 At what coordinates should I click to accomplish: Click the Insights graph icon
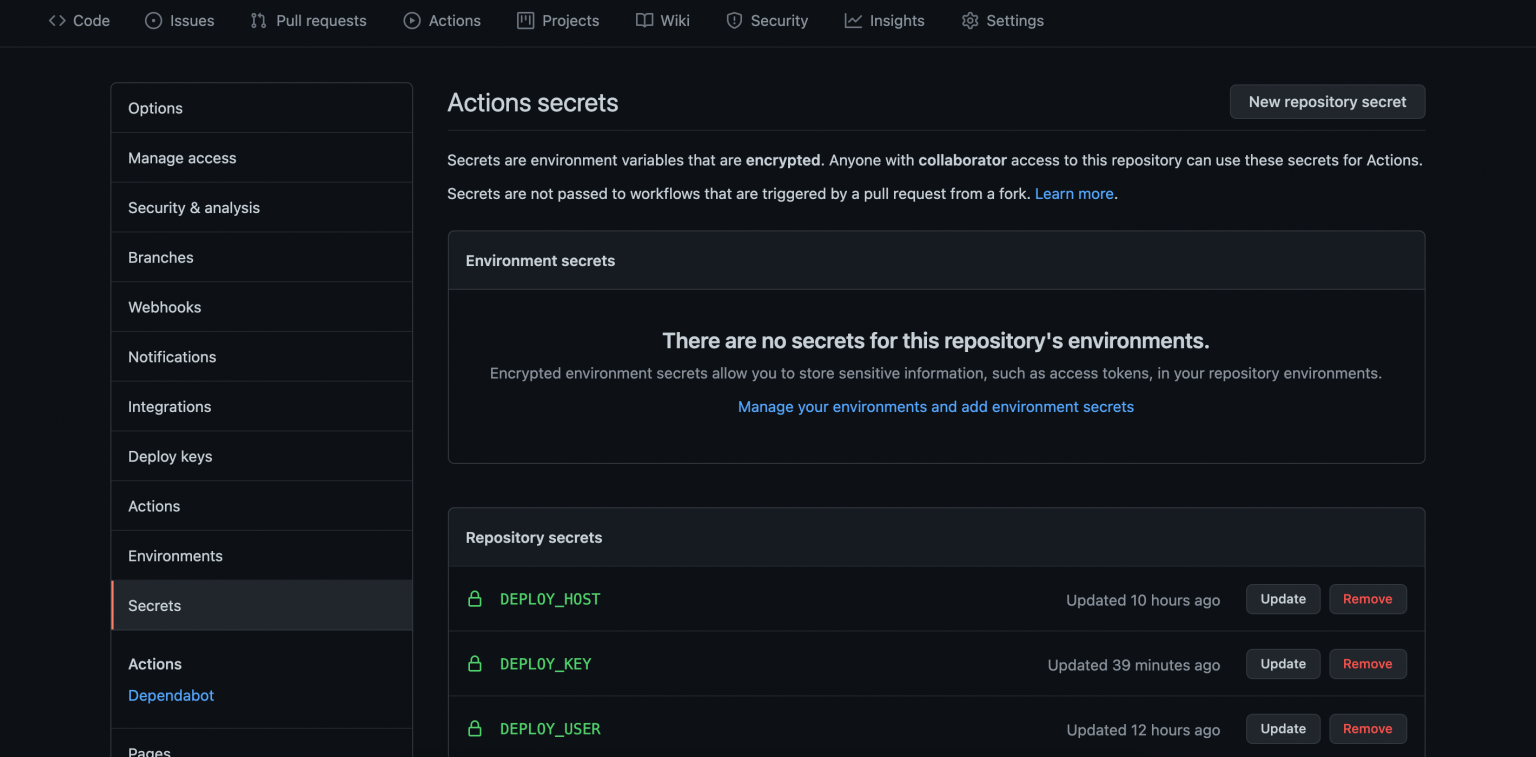click(855, 20)
